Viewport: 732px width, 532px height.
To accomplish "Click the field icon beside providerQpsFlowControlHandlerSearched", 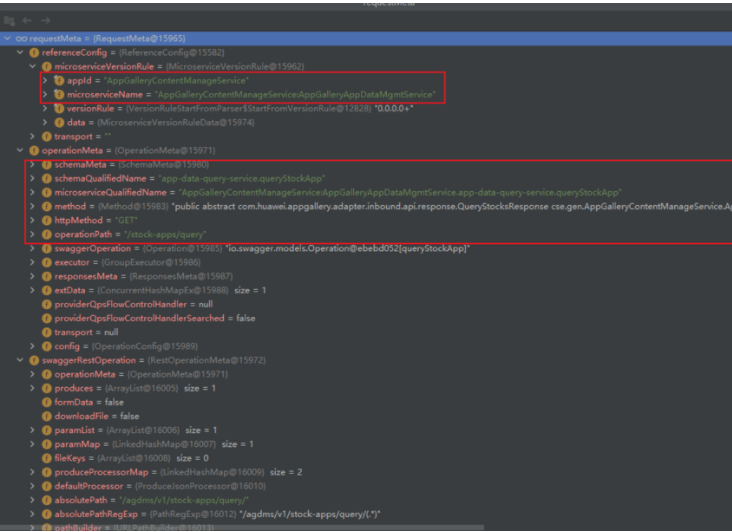I will (47, 318).
